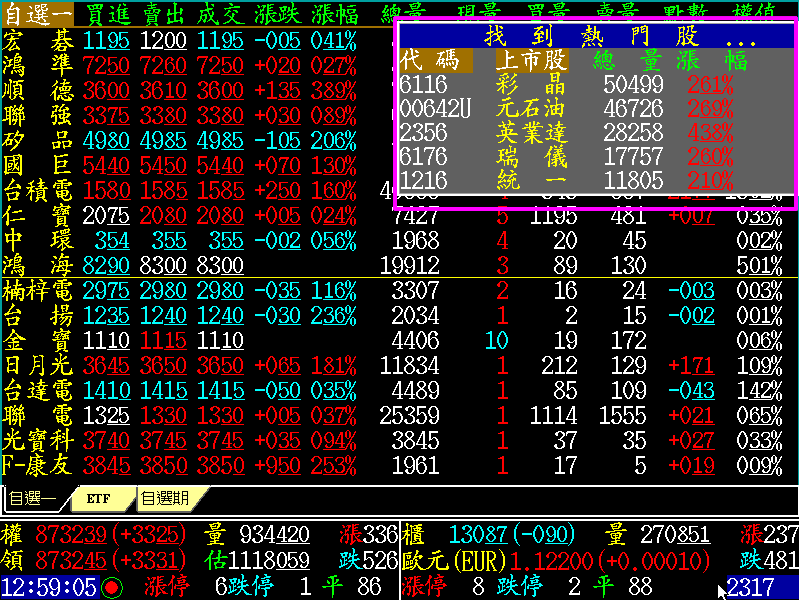Open the 自選期 tab

[x=166, y=497]
